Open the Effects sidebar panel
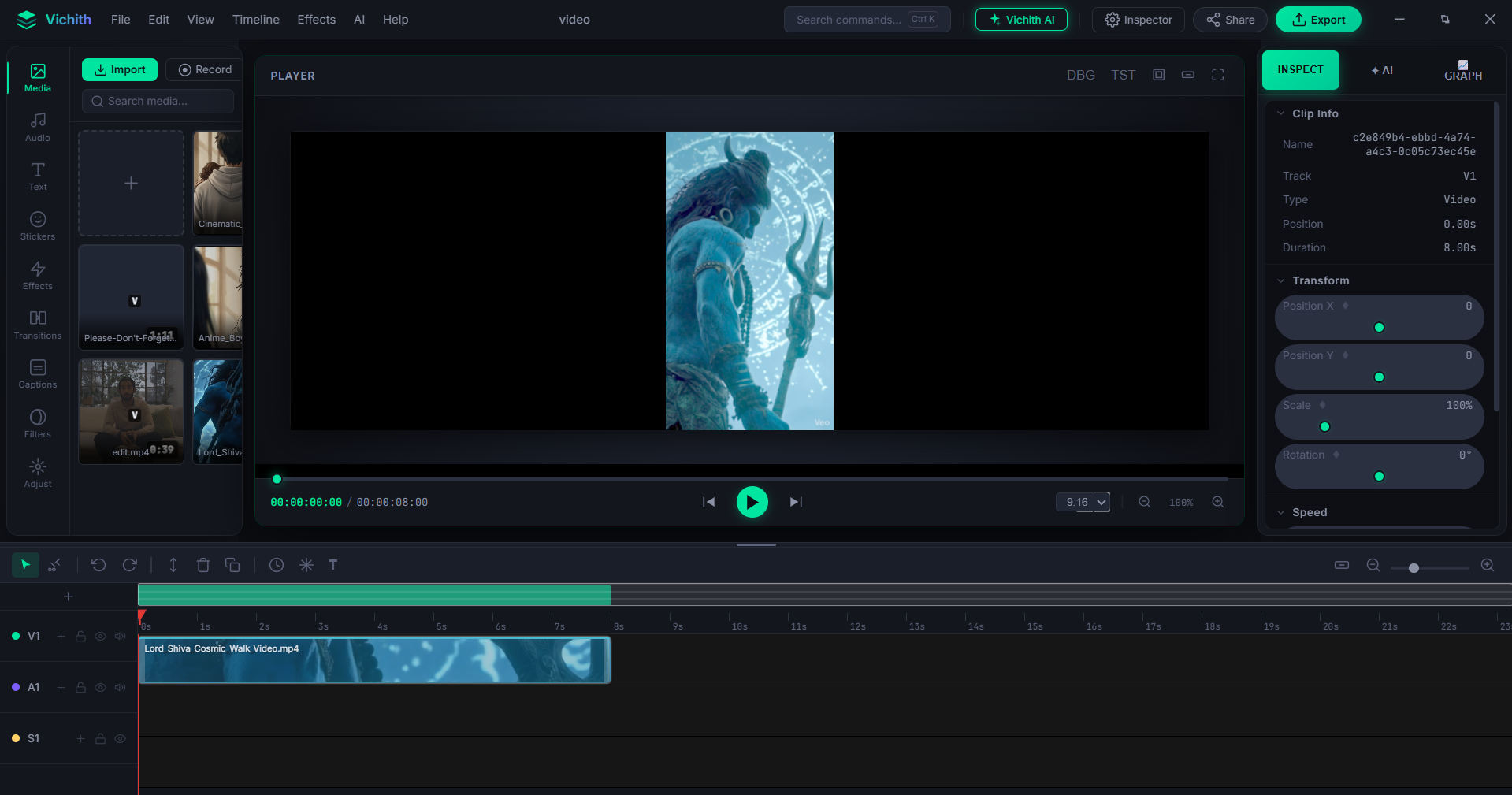The height and width of the screenshot is (795, 1512). pos(37,276)
